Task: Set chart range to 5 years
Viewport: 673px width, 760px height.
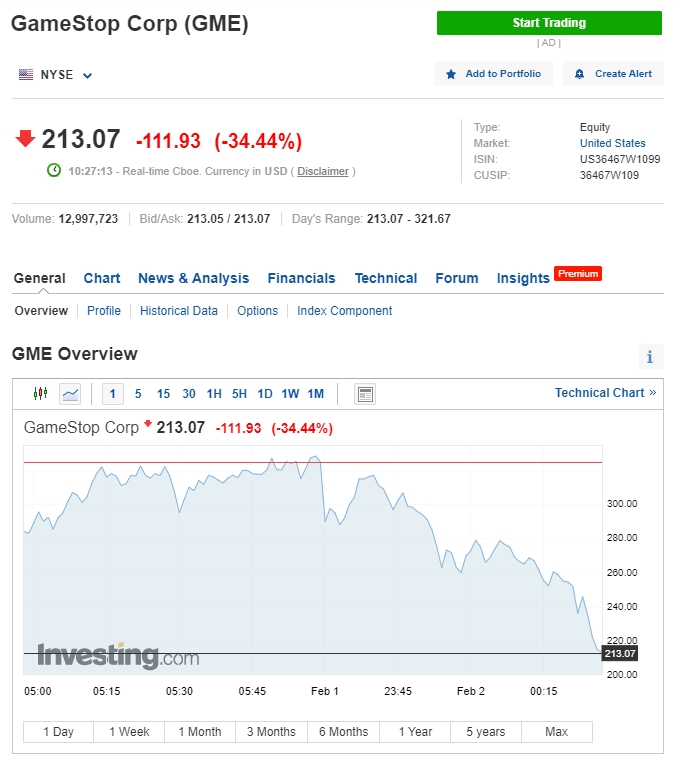Action: [486, 731]
